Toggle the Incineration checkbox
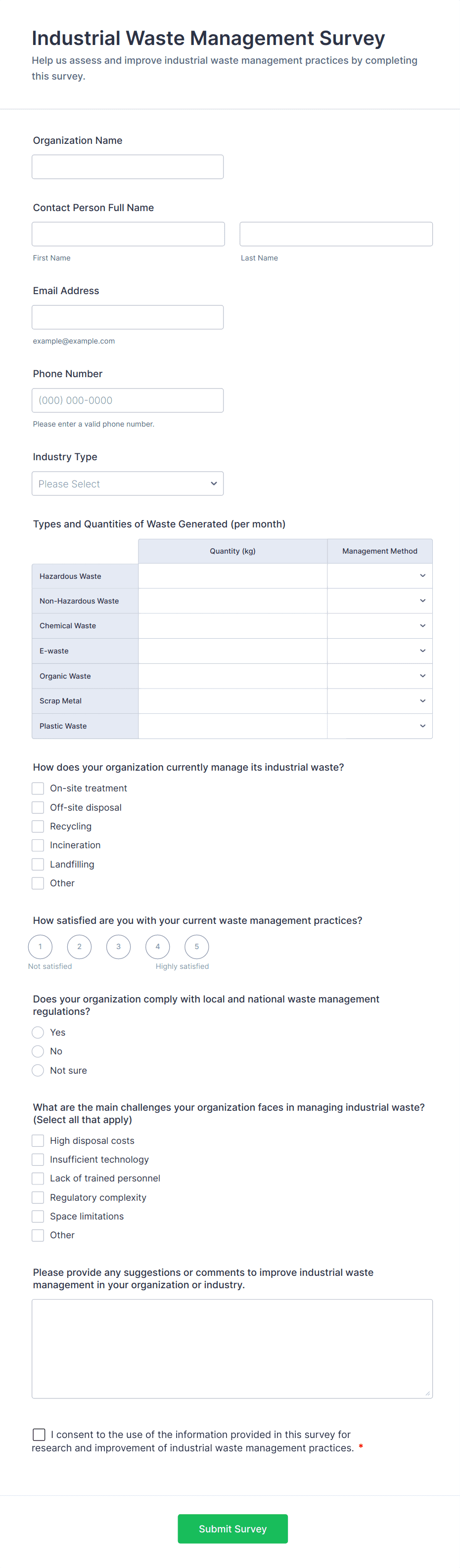This screenshot has height=1568, width=460. pos(37,845)
